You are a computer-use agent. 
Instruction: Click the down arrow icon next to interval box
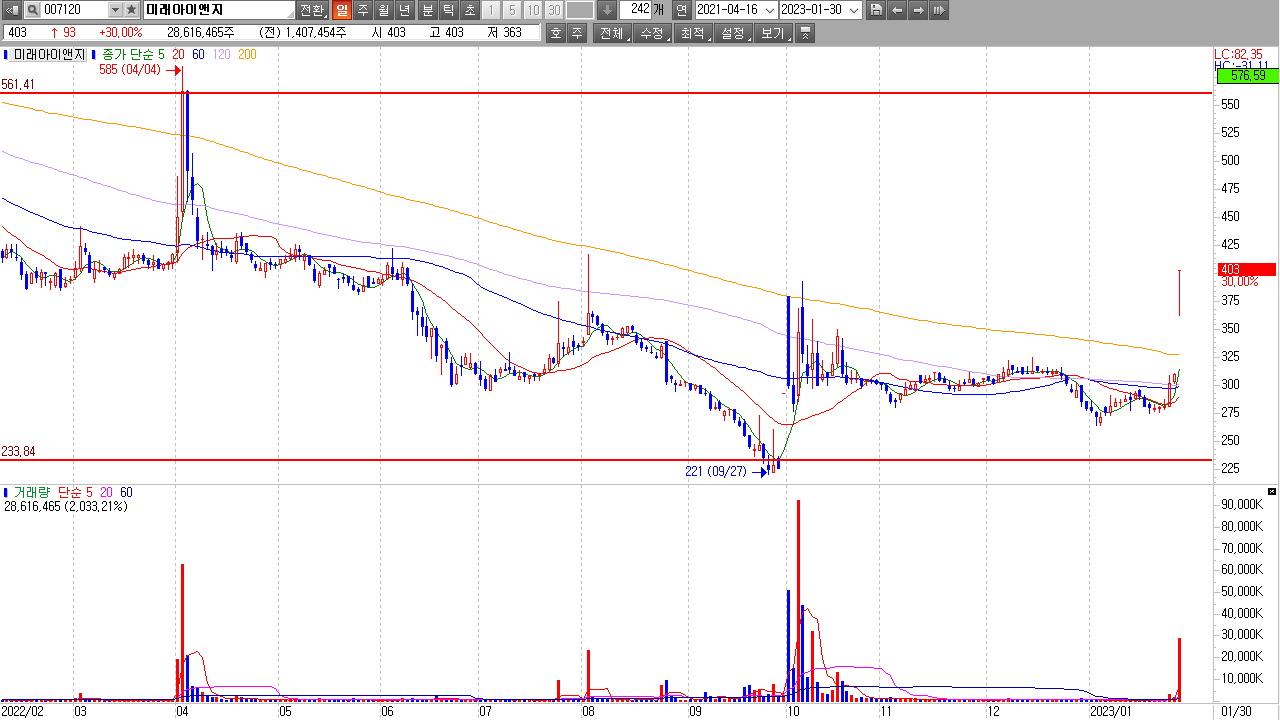click(607, 10)
